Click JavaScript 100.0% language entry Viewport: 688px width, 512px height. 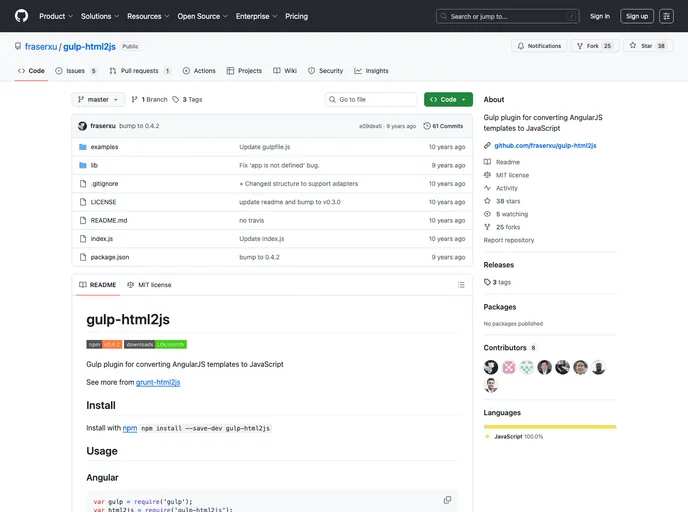[514, 437]
